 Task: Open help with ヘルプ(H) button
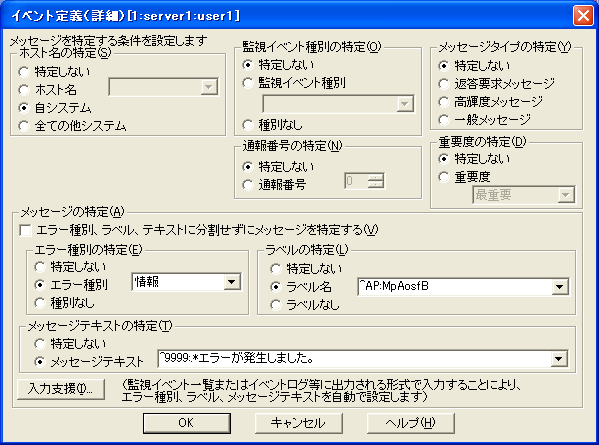(x=411, y=423)
